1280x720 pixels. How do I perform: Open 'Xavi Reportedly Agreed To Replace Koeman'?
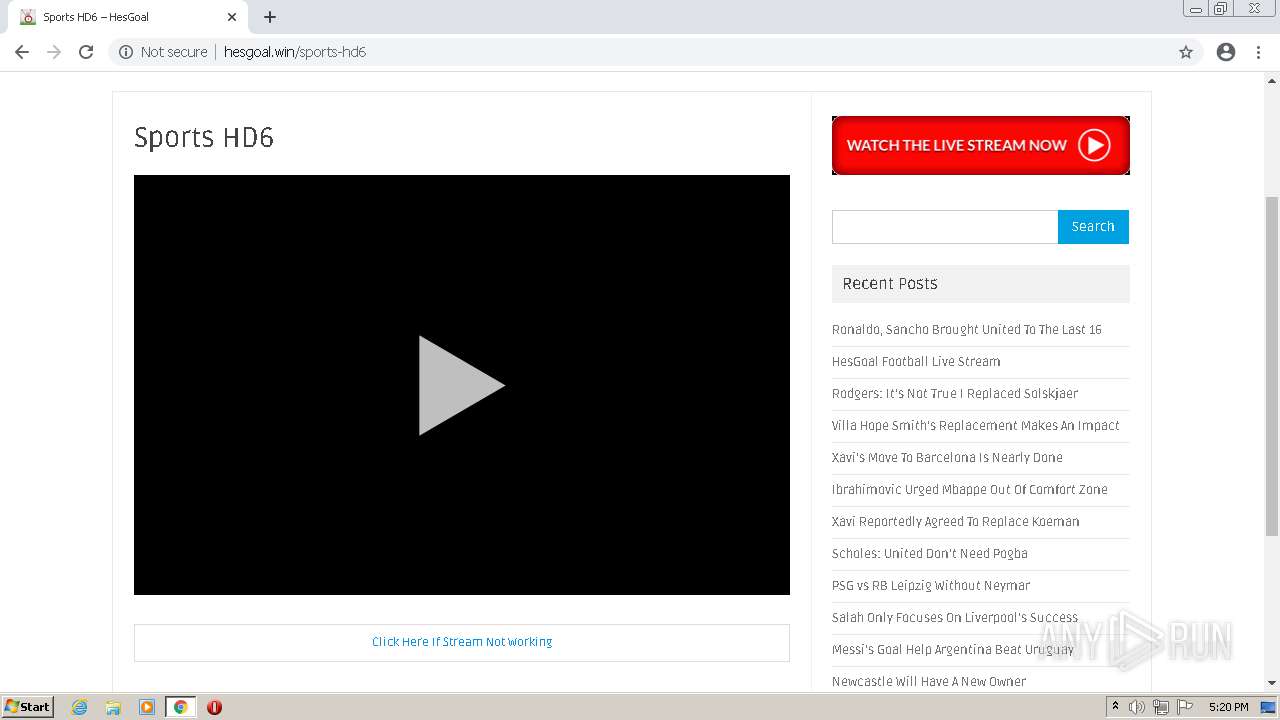[956, 521]
